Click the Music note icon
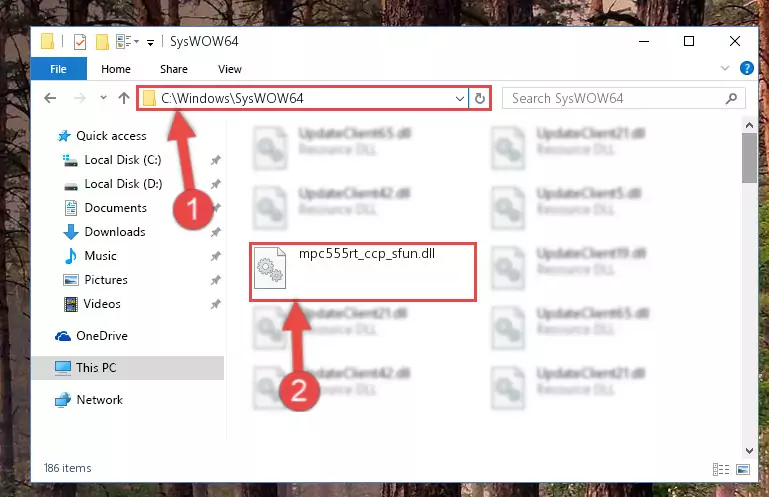Screen dimensions: 769x497 click(x=71, y=256)
